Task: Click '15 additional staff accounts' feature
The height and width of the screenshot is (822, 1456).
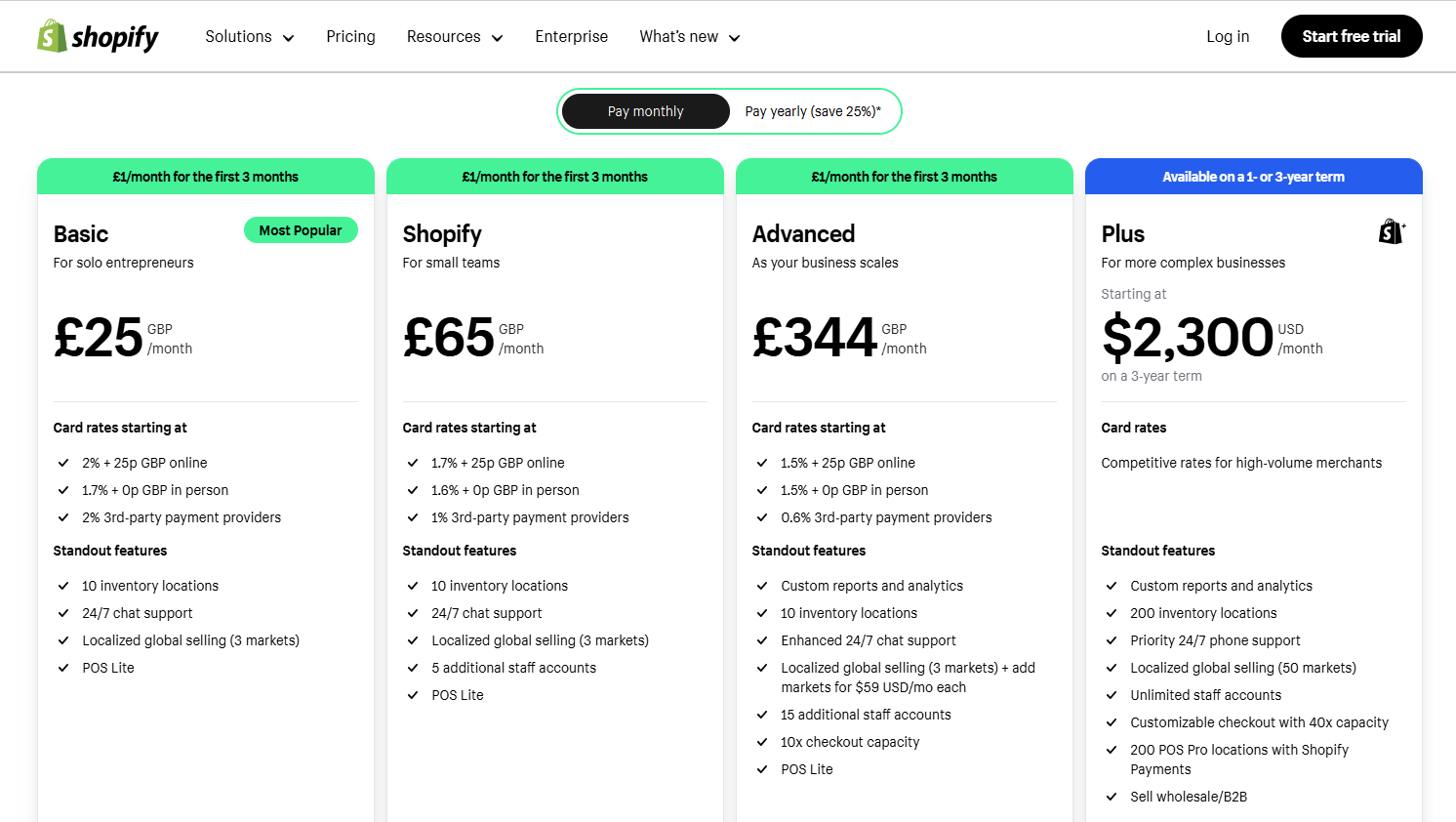Action: point(866,715)
